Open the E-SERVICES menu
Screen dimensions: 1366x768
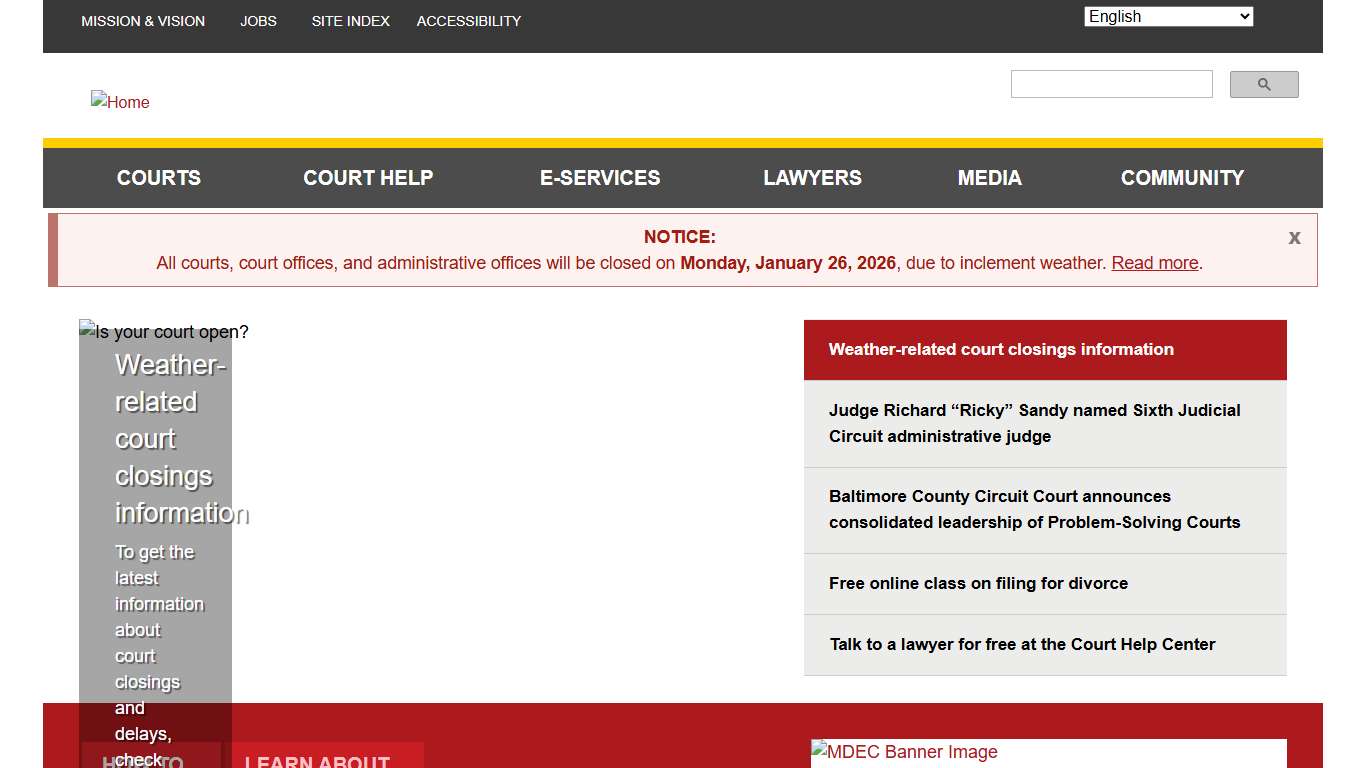pos(600,177)
